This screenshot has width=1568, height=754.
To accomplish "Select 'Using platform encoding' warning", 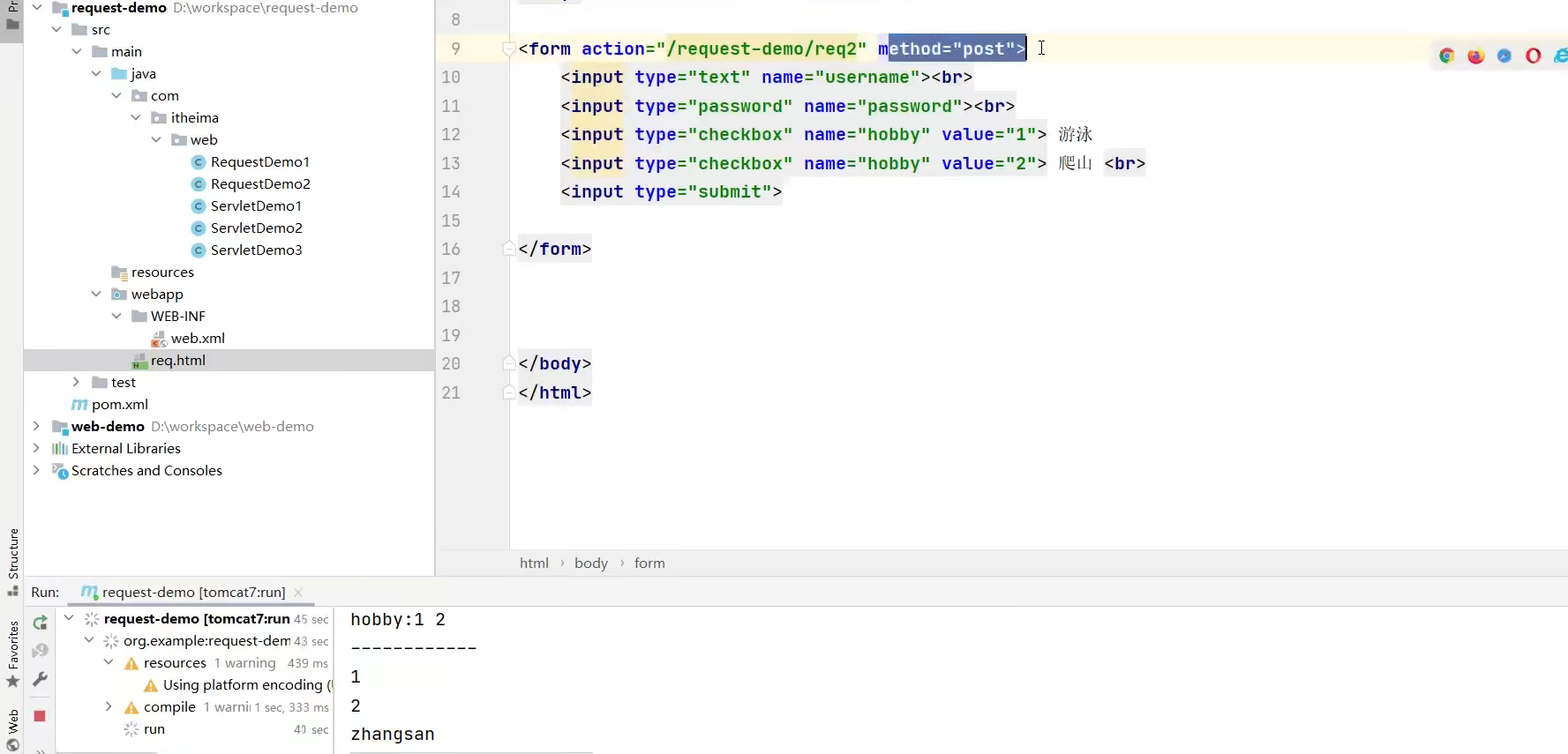I will pos(247,684).
